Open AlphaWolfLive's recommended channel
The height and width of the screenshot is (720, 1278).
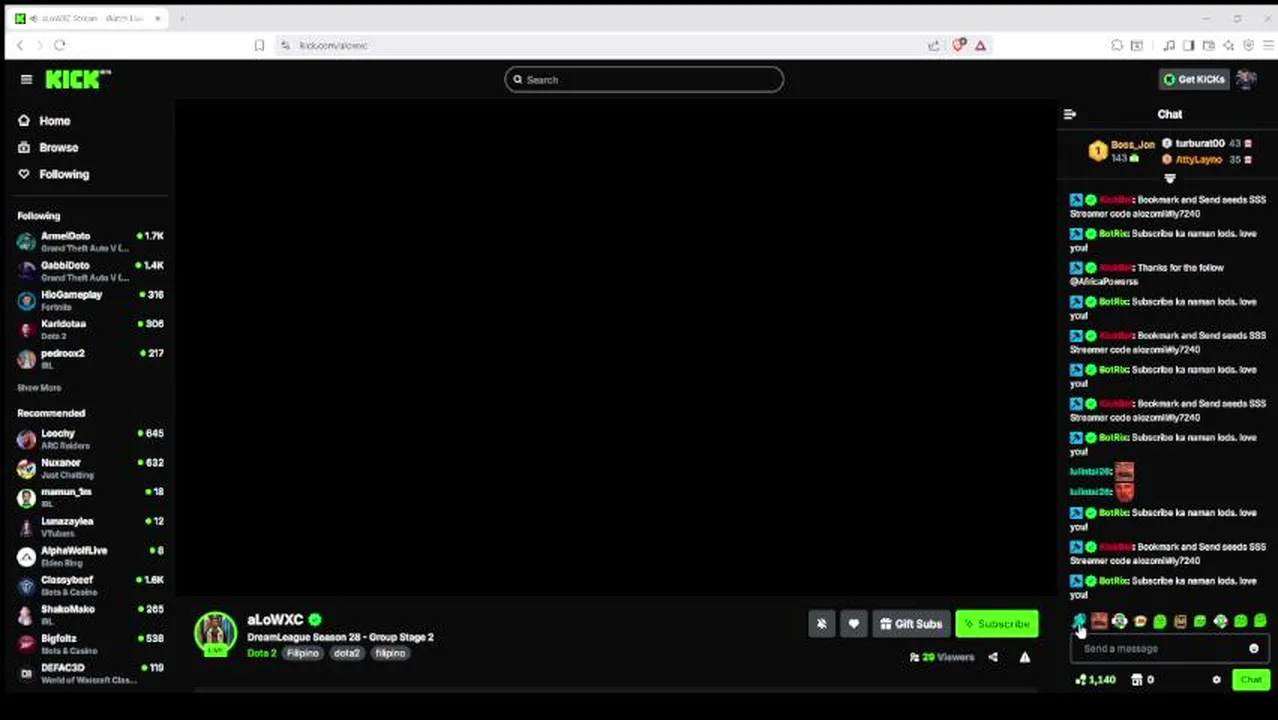point(90,556)
